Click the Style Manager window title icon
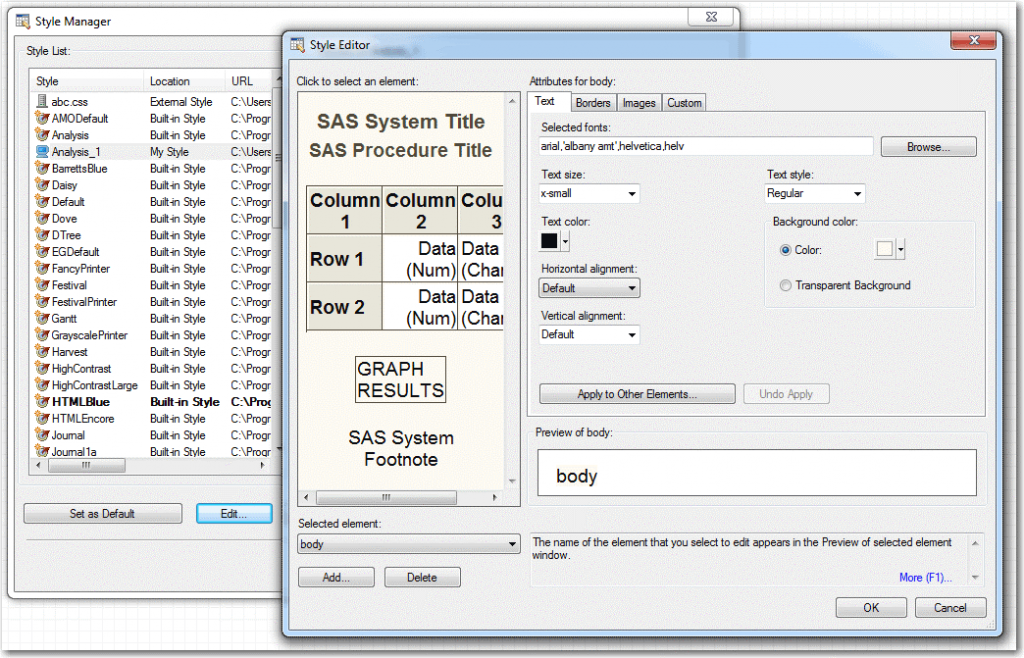 22,21
